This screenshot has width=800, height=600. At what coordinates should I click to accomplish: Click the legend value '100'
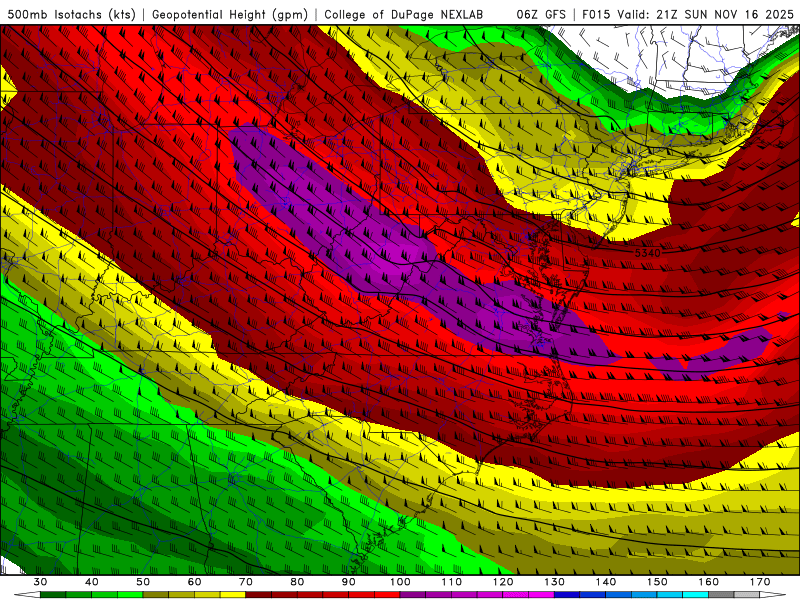(x=401, y=582)
